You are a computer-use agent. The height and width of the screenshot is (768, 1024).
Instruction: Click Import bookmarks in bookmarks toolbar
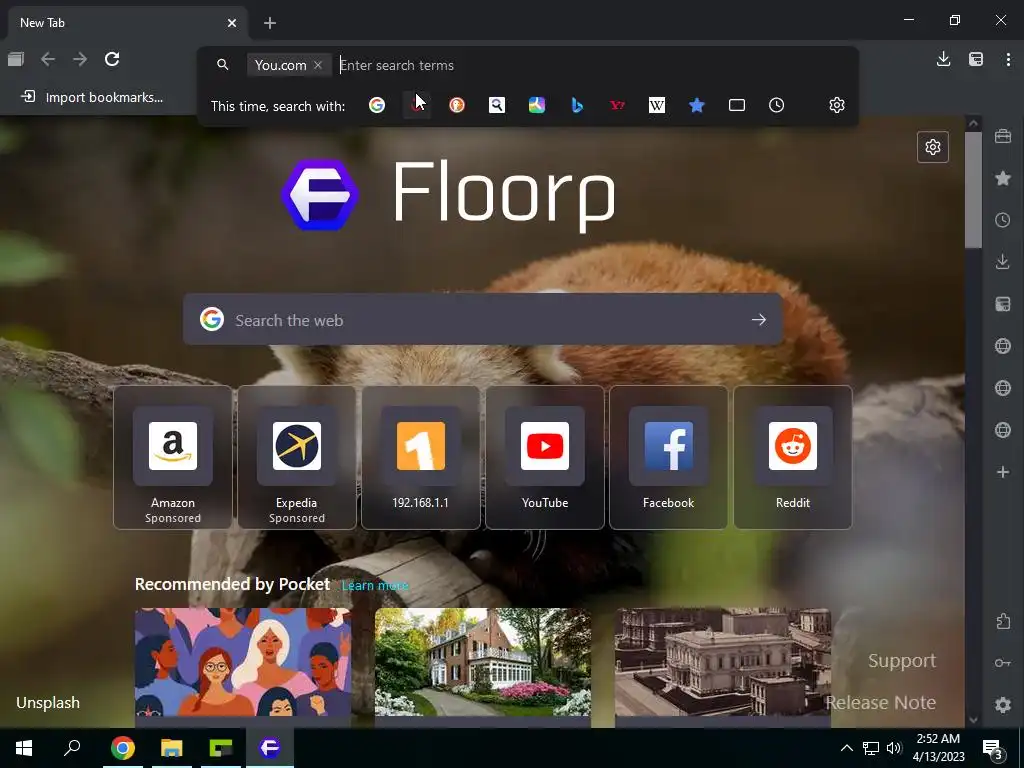(x=92, y=97)
